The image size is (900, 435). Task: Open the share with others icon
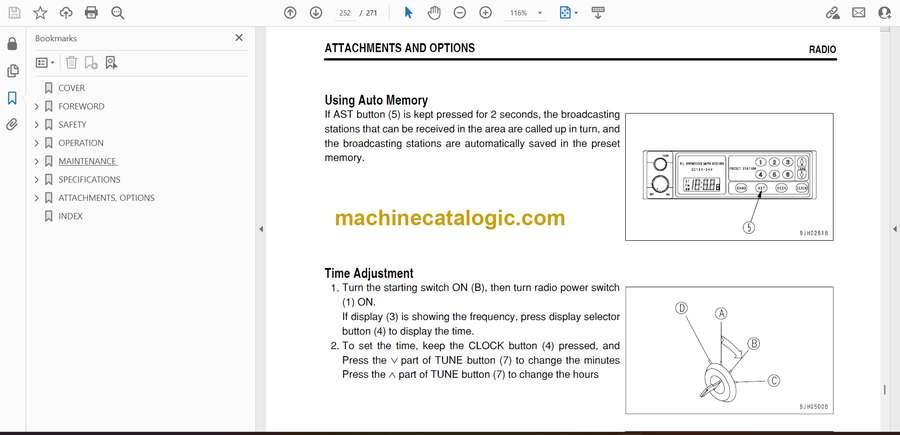pyautogui.click(x=885, y=13)
